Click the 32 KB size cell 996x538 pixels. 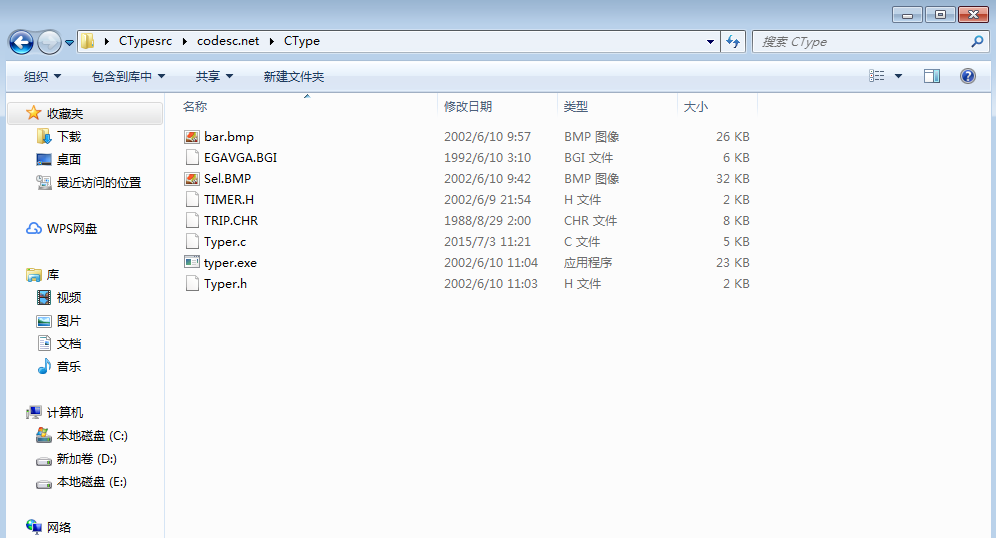coord(732,178)
